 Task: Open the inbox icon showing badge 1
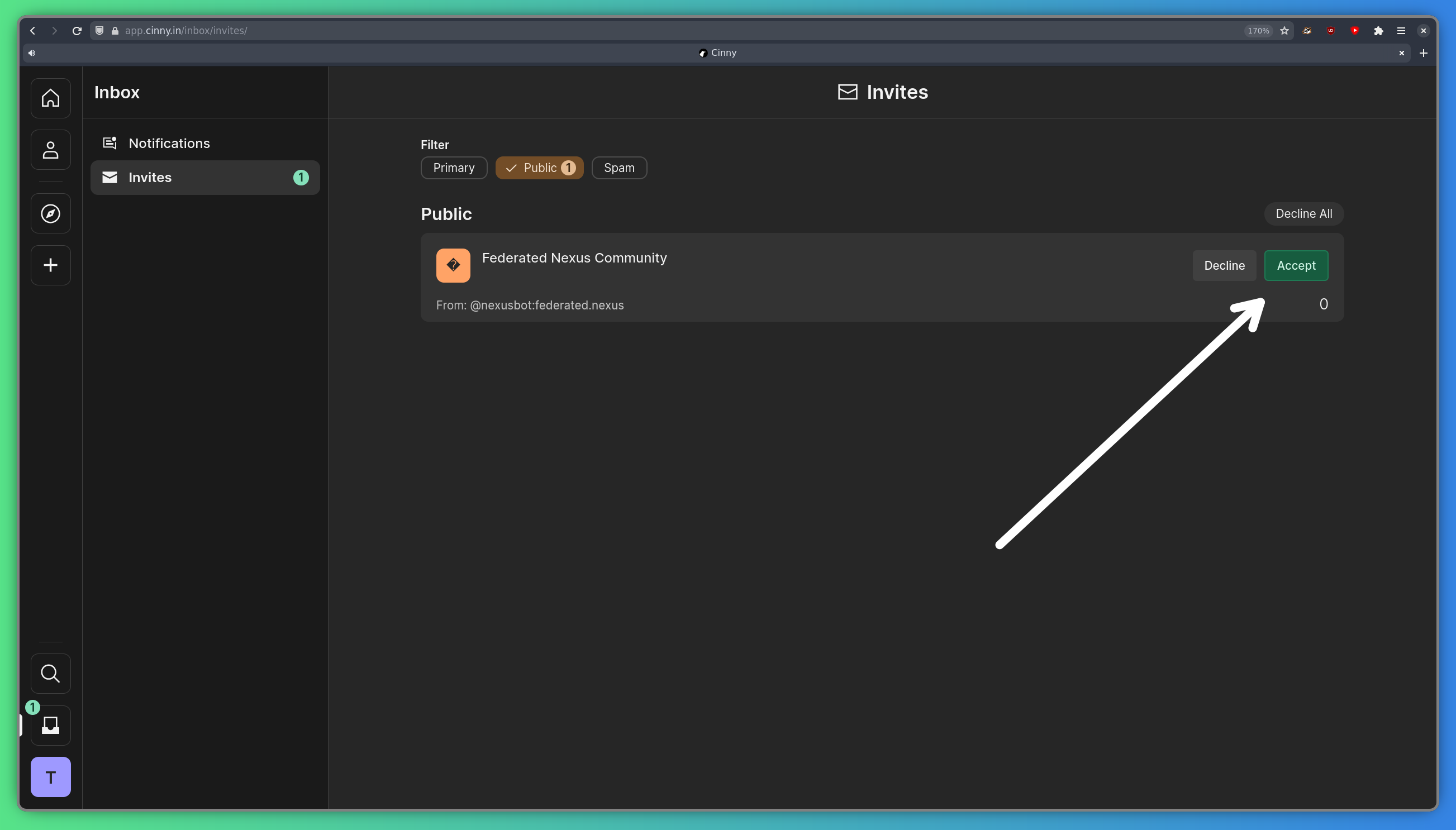pos(51,726)
